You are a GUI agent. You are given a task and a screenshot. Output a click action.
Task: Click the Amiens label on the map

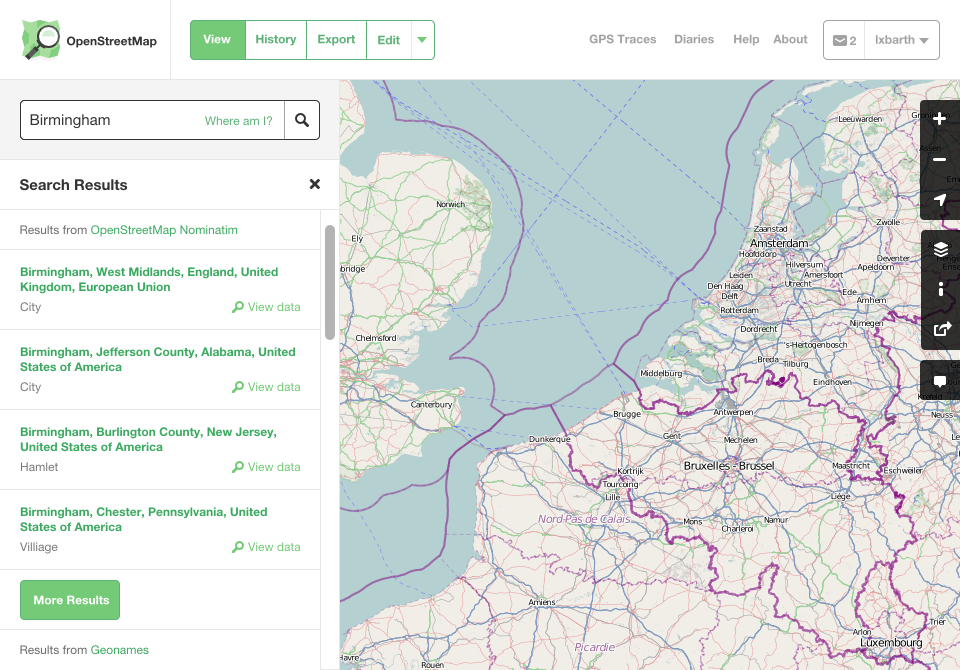542,602
